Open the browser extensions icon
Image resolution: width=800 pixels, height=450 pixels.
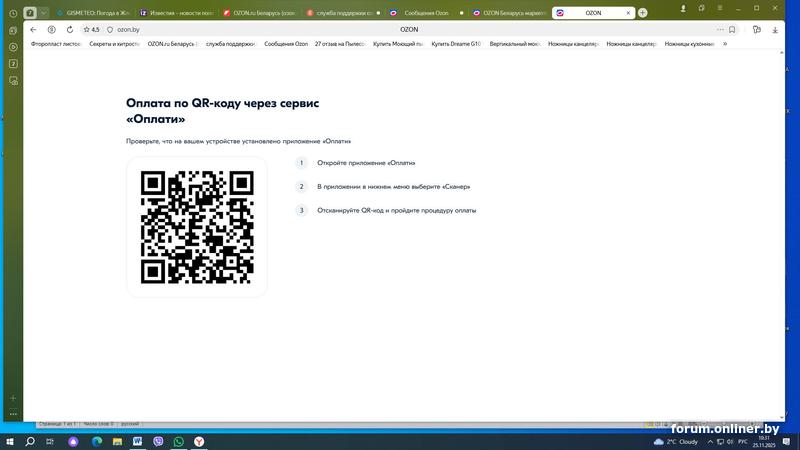point(757,30)
